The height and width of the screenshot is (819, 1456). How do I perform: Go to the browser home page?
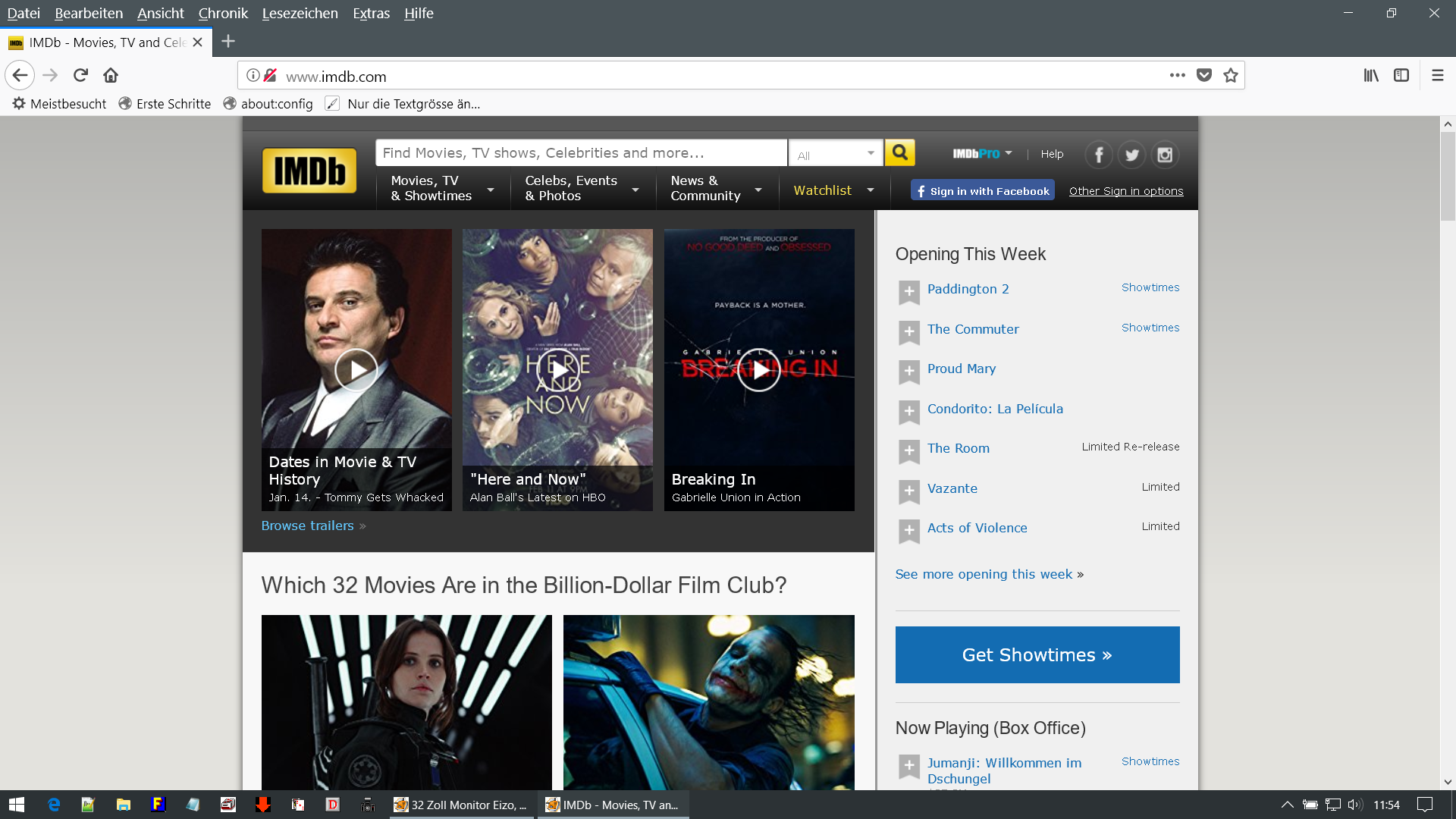(111, 75)
